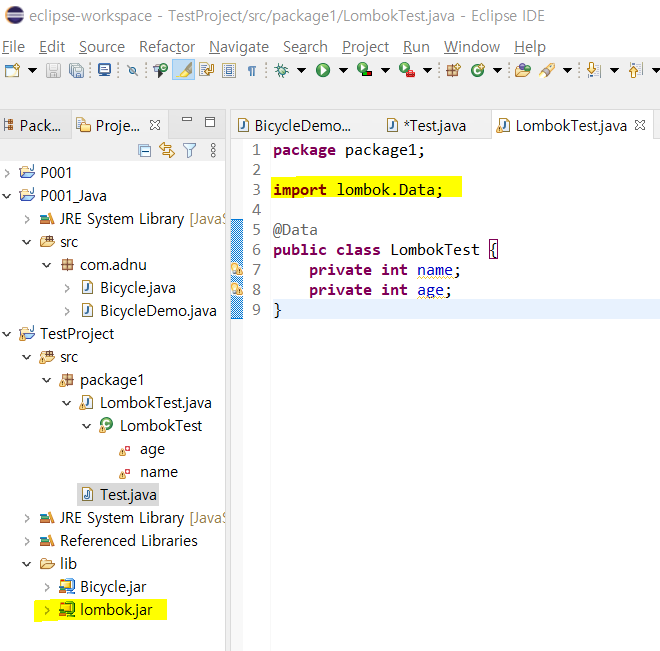Image resolution: width=660 pixels, height=651 pixels.
Task: Open the Navigate menu
Action: point(239,47)
